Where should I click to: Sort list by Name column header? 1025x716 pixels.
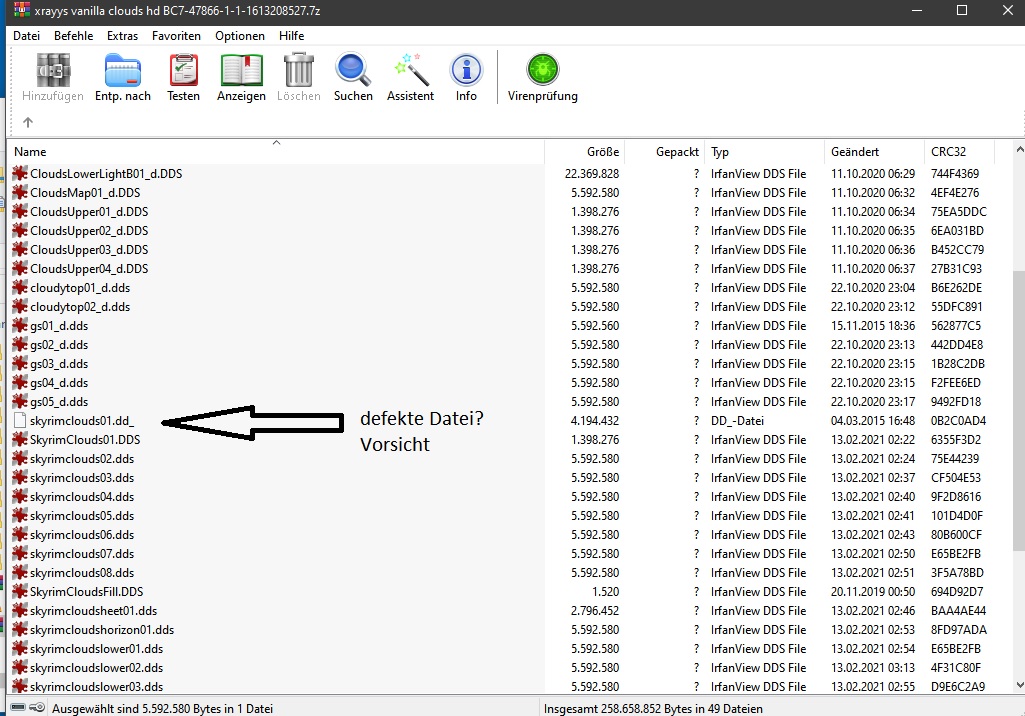point(275,152)
